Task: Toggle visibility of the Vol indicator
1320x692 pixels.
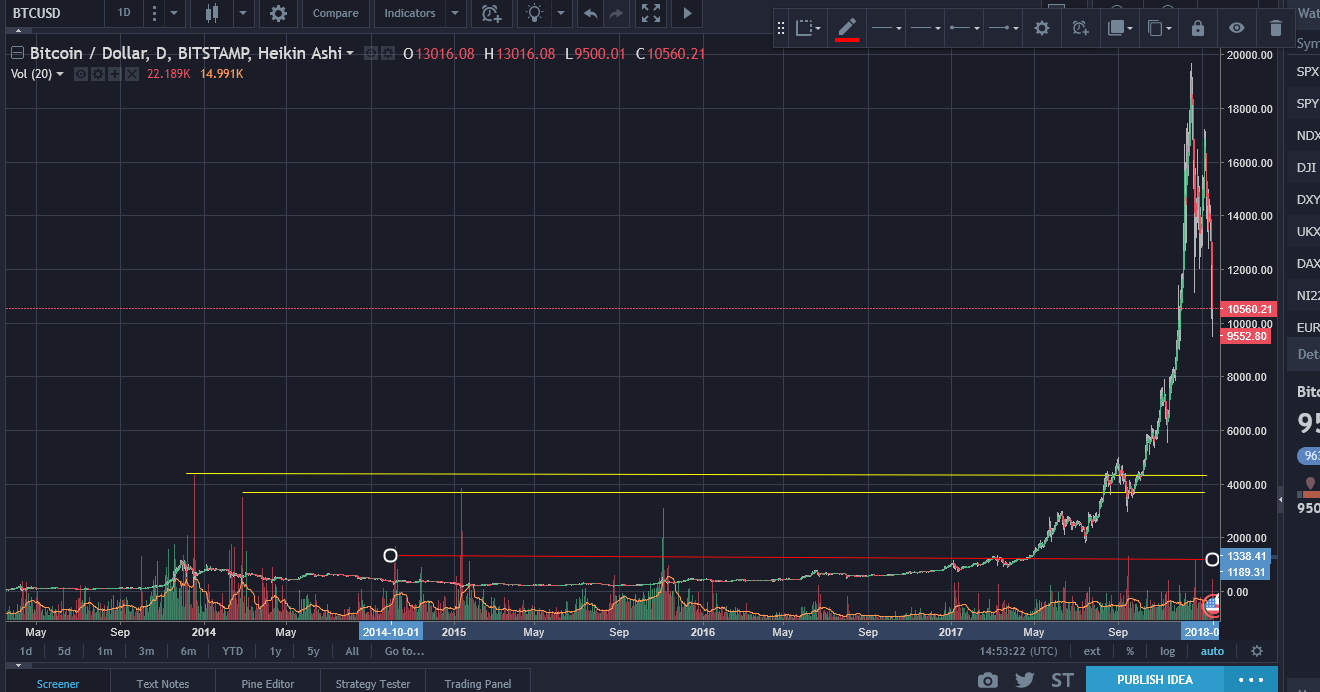Action: point(81,74)
